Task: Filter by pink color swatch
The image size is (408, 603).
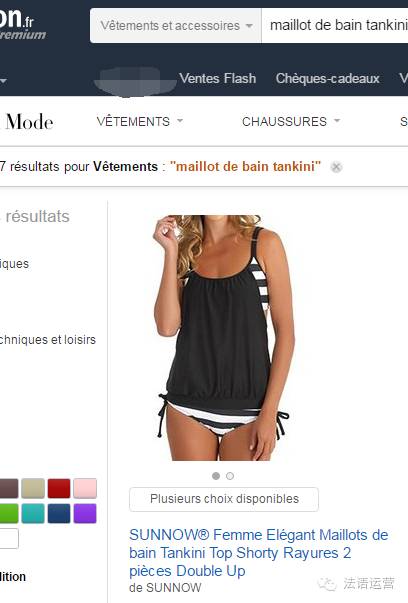Action: (85, 488)
